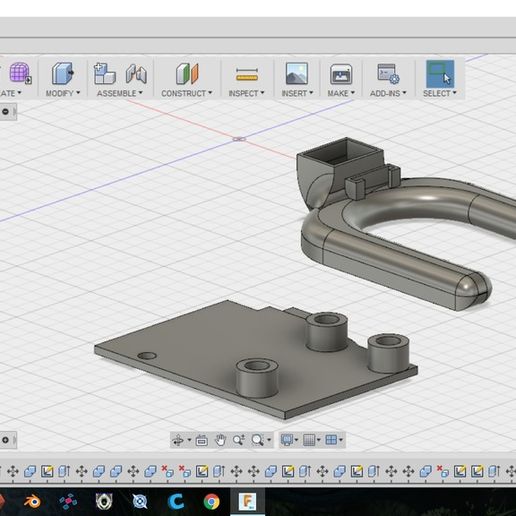Select the Pan hand tool

point(220,440)
